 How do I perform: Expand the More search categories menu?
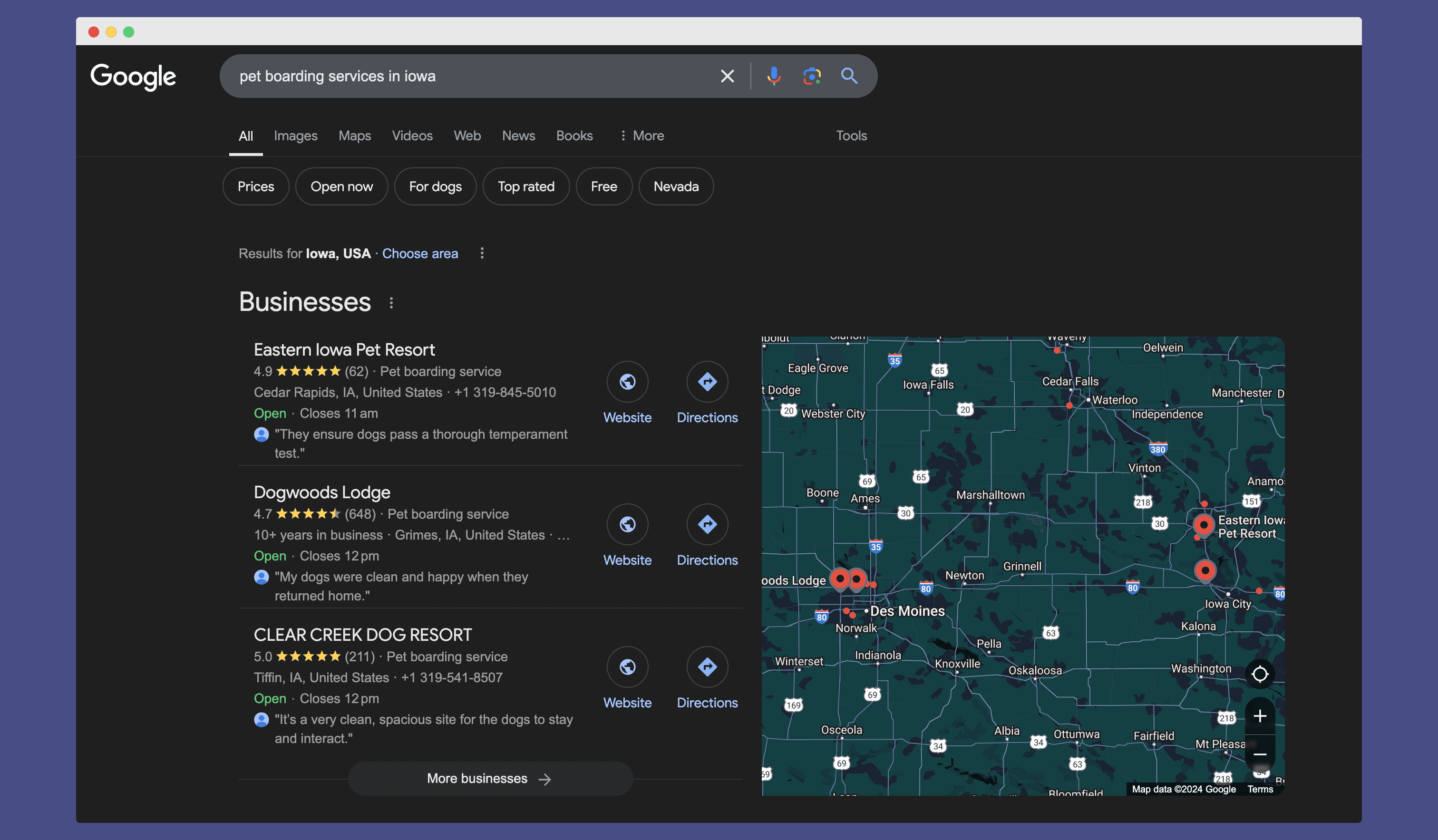[x=641, y=136]
